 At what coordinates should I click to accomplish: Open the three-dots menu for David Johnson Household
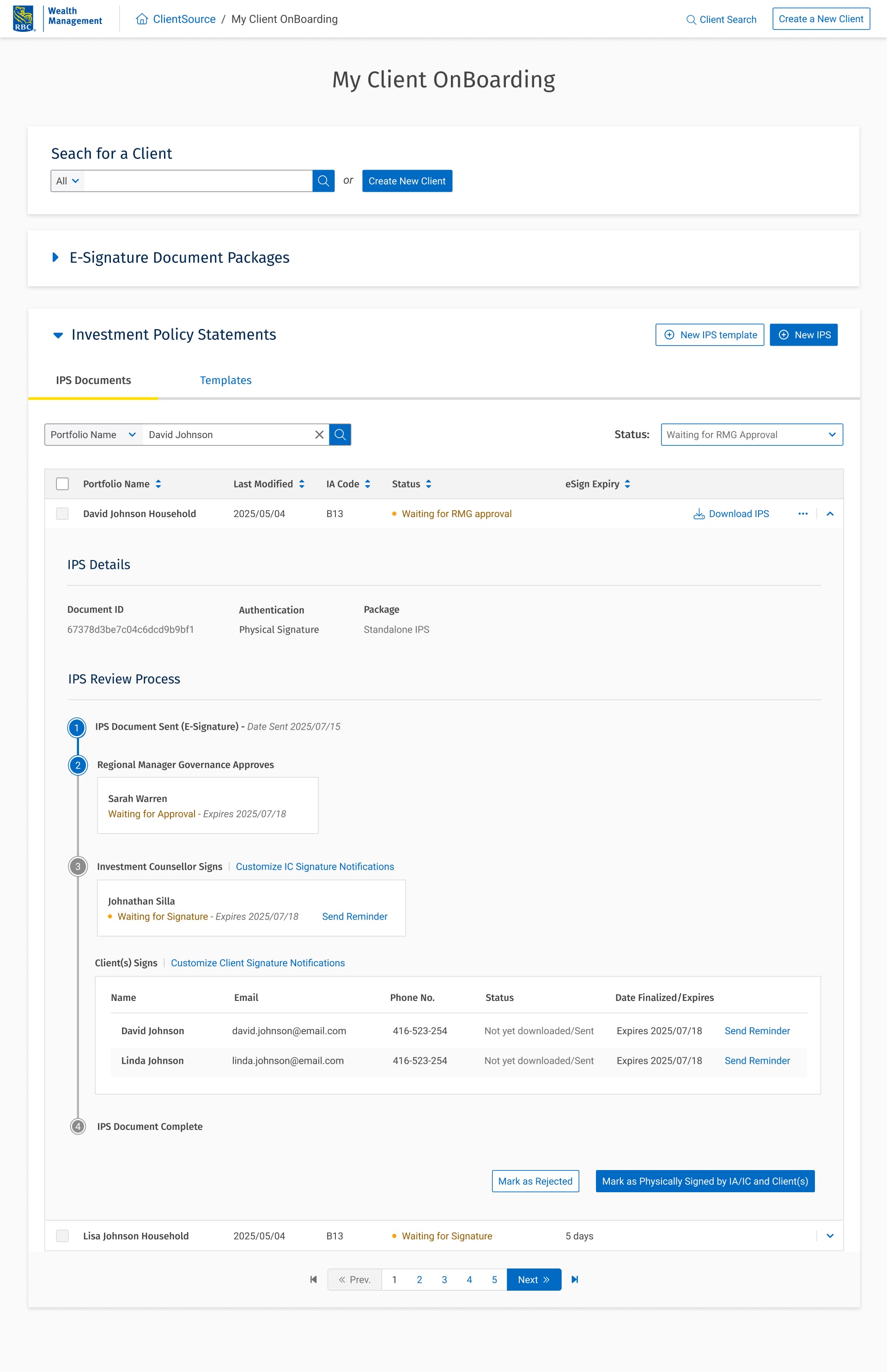[802, 513]
